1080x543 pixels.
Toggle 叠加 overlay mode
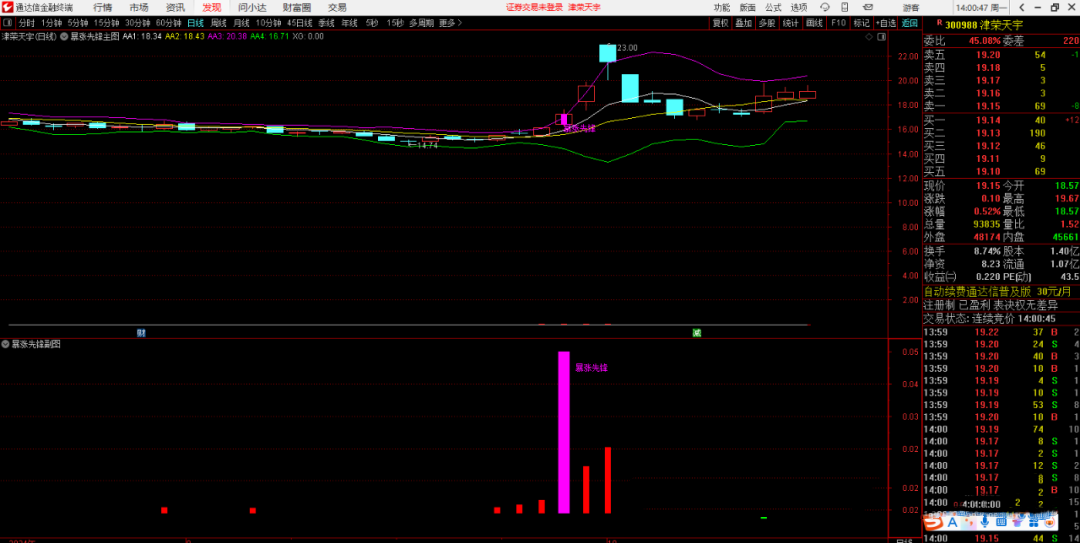tap(743, 22)
